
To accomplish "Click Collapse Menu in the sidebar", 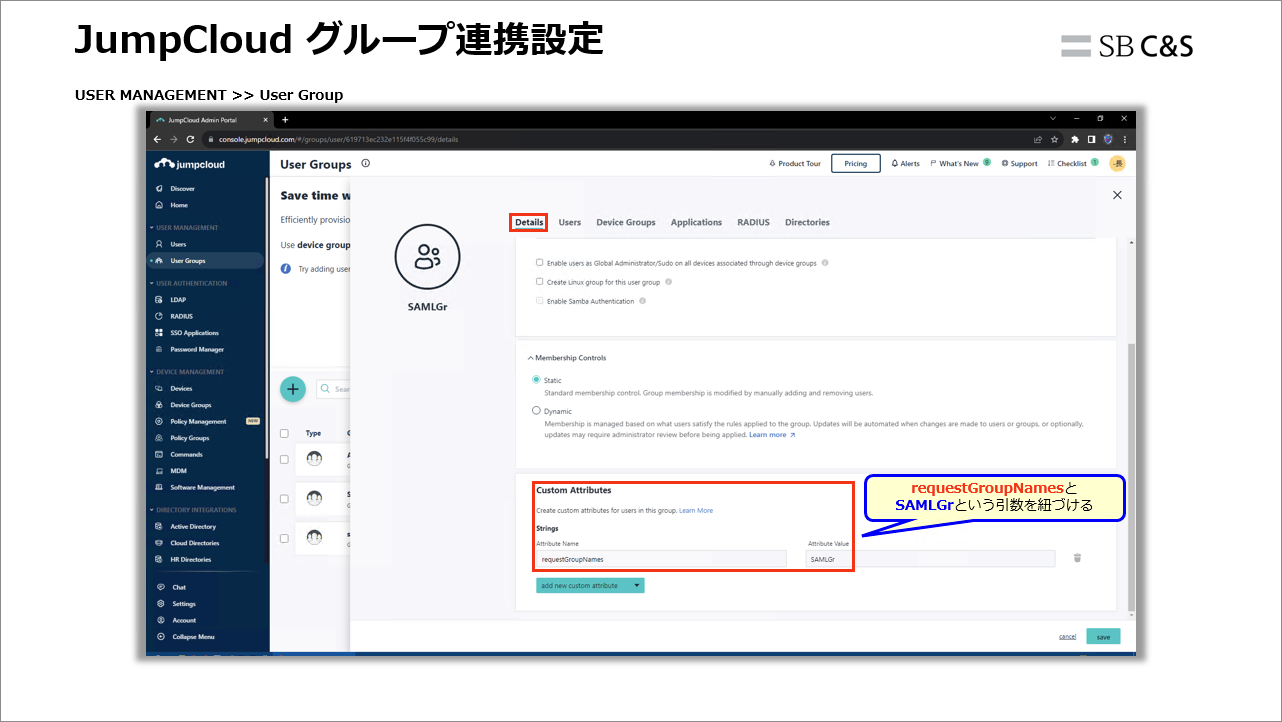I will pyautogui.click(x=193, y=637).
